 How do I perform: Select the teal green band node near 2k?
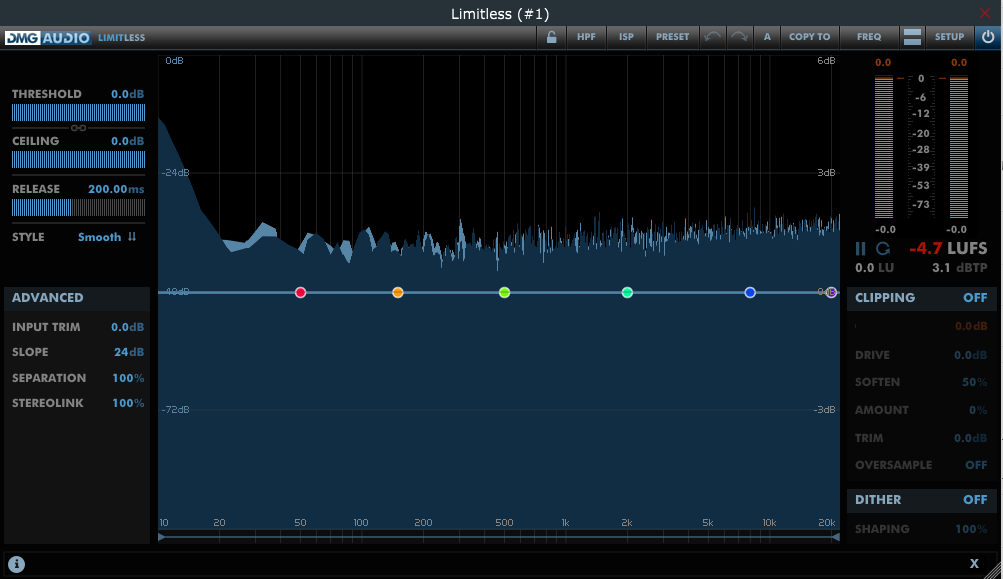point(628,292)
